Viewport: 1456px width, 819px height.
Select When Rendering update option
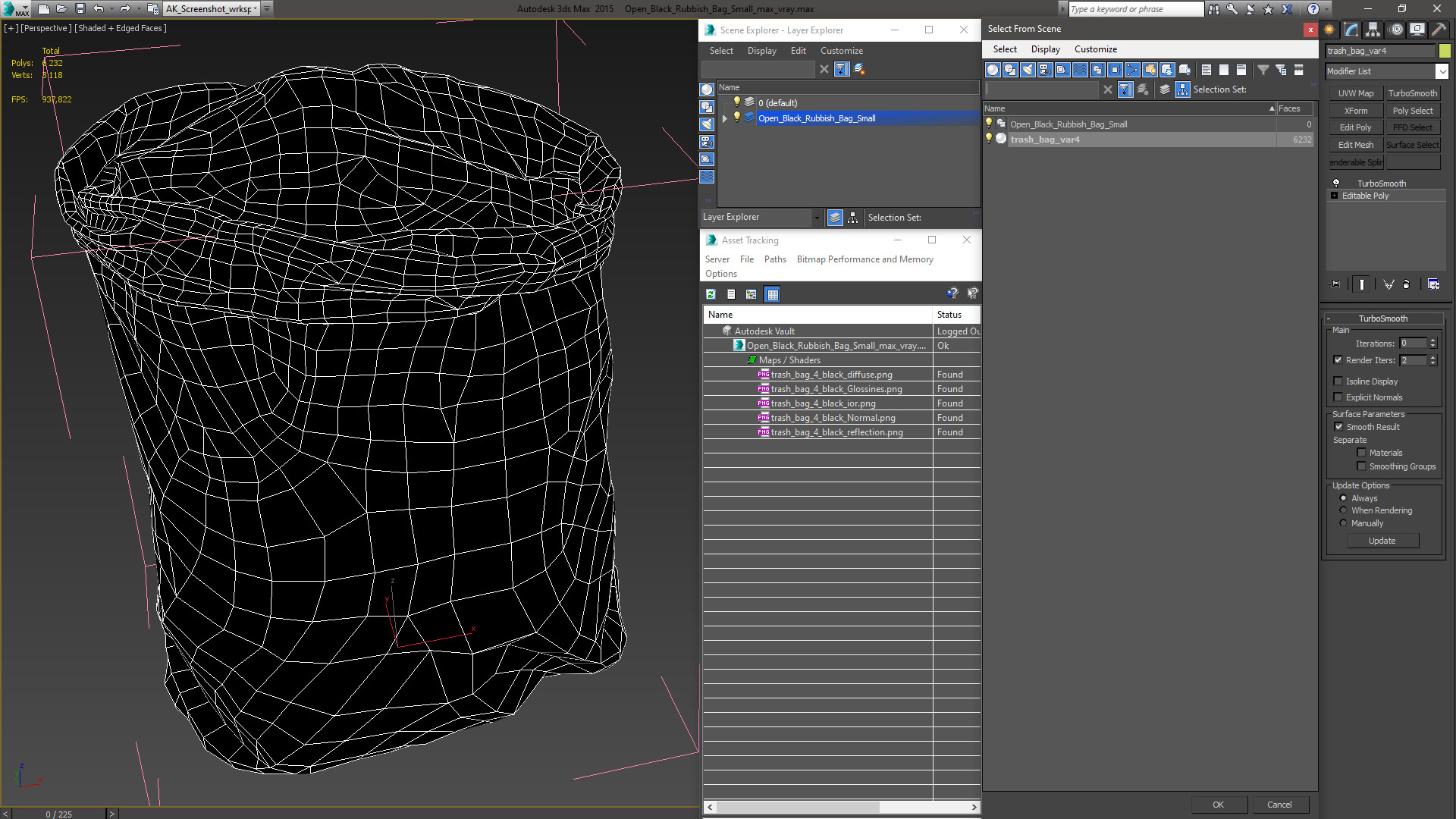1343,510
